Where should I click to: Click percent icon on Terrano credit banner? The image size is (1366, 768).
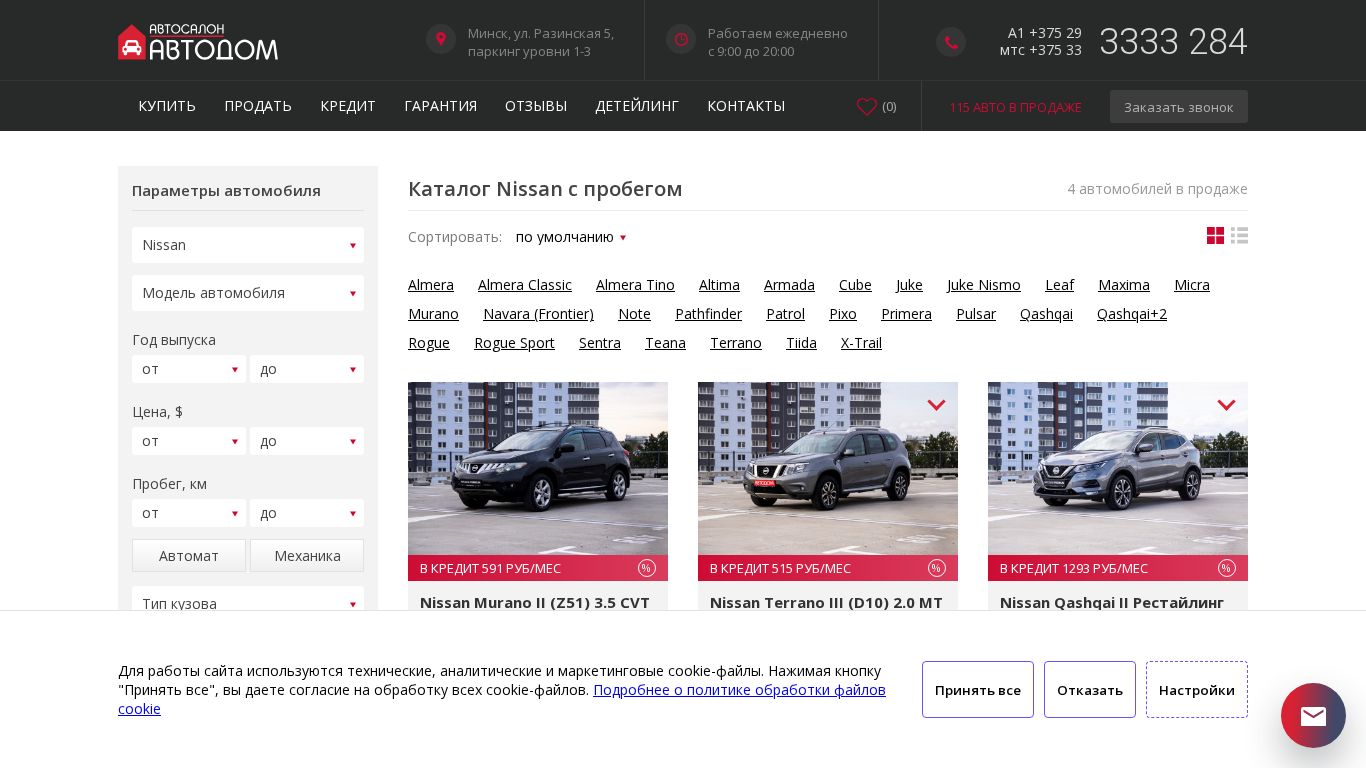coord(937,568)
